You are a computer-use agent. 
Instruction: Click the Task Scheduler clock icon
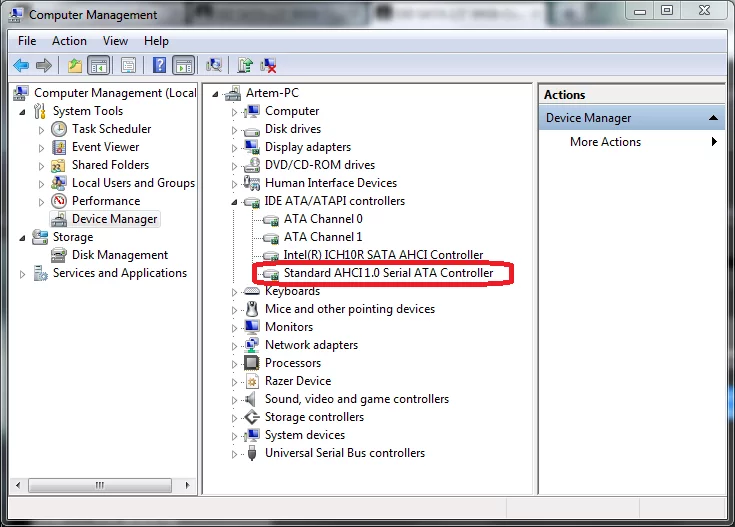pos(59,129)
